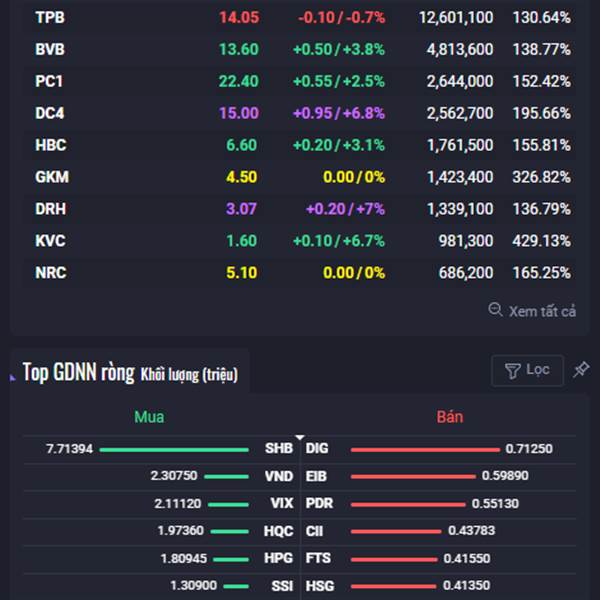Click the red DIG sell volume bar
Viewport: 600px width, 600px height.
pyautogui.click(x=425, y=450)
